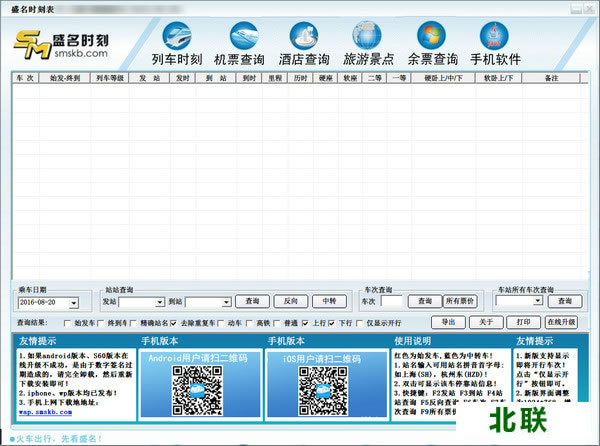The height and width of the screenshot is (446, 600).
Task: Expand the 乘车日期 date dropdown
Action: pos(89,301)
